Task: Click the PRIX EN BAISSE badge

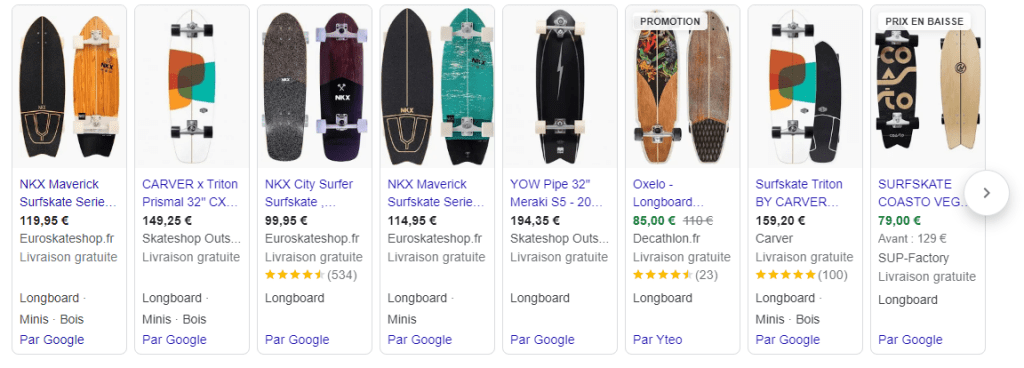Action: (x=924, y=22)
